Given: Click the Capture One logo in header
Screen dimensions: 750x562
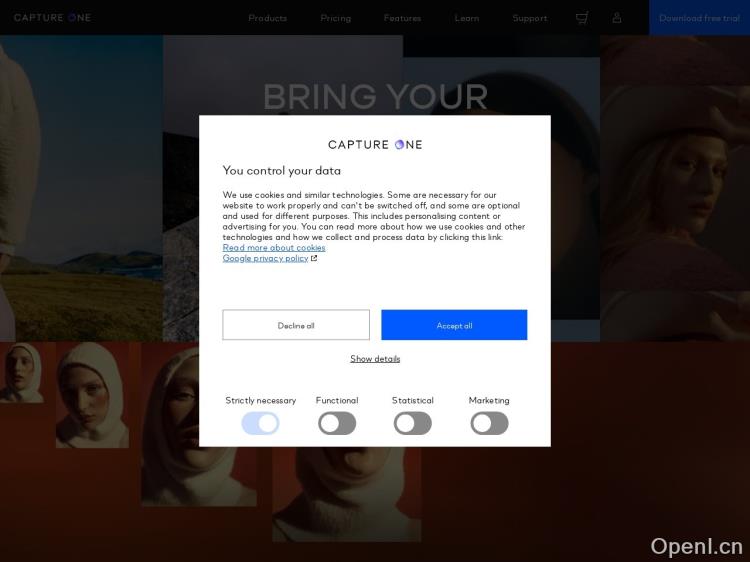Looking at the screenshot, I should [x=52, y=18].
